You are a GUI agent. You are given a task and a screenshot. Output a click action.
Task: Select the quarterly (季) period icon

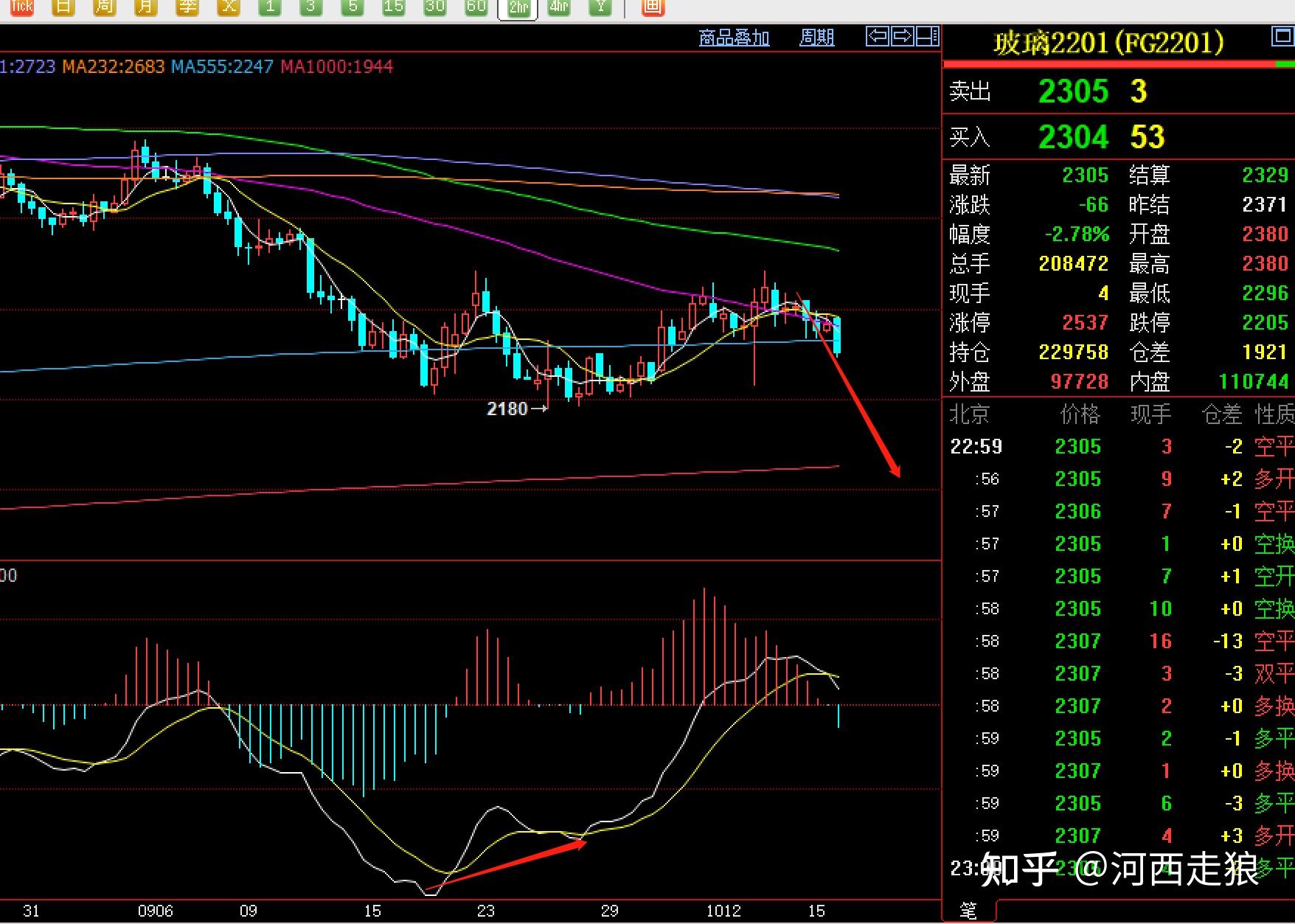[187, 7]
